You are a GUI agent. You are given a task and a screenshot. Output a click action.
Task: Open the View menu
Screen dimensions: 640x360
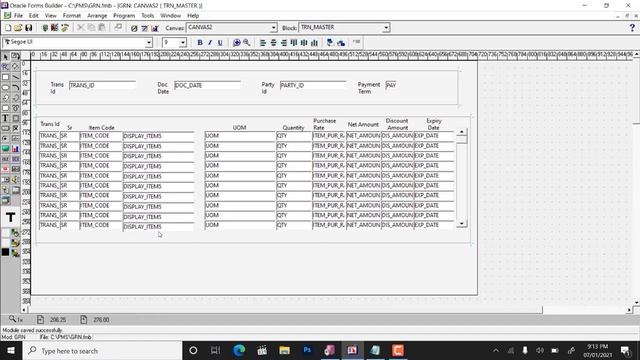coord(51,16)
